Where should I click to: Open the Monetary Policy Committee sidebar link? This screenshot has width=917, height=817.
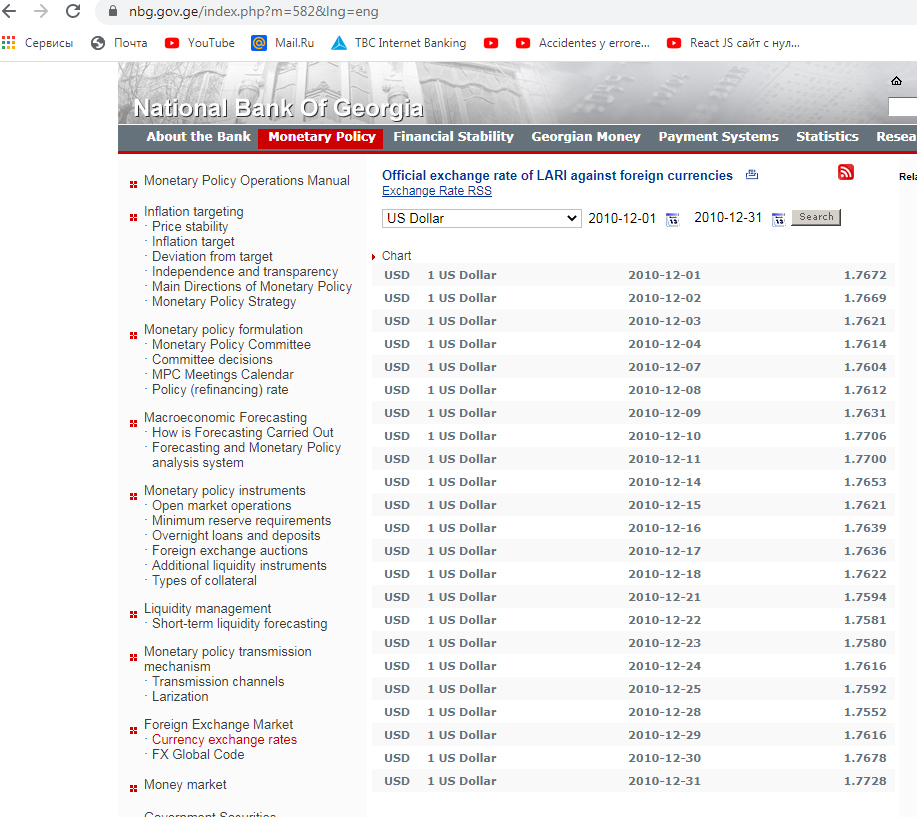231,344
